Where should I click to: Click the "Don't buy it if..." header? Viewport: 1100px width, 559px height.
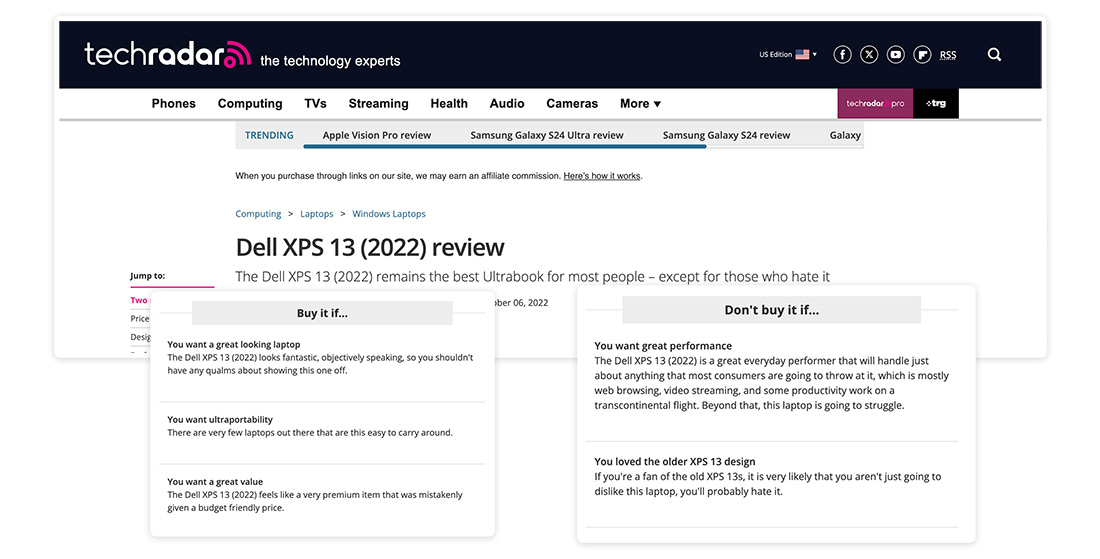[x=772, y=310]
